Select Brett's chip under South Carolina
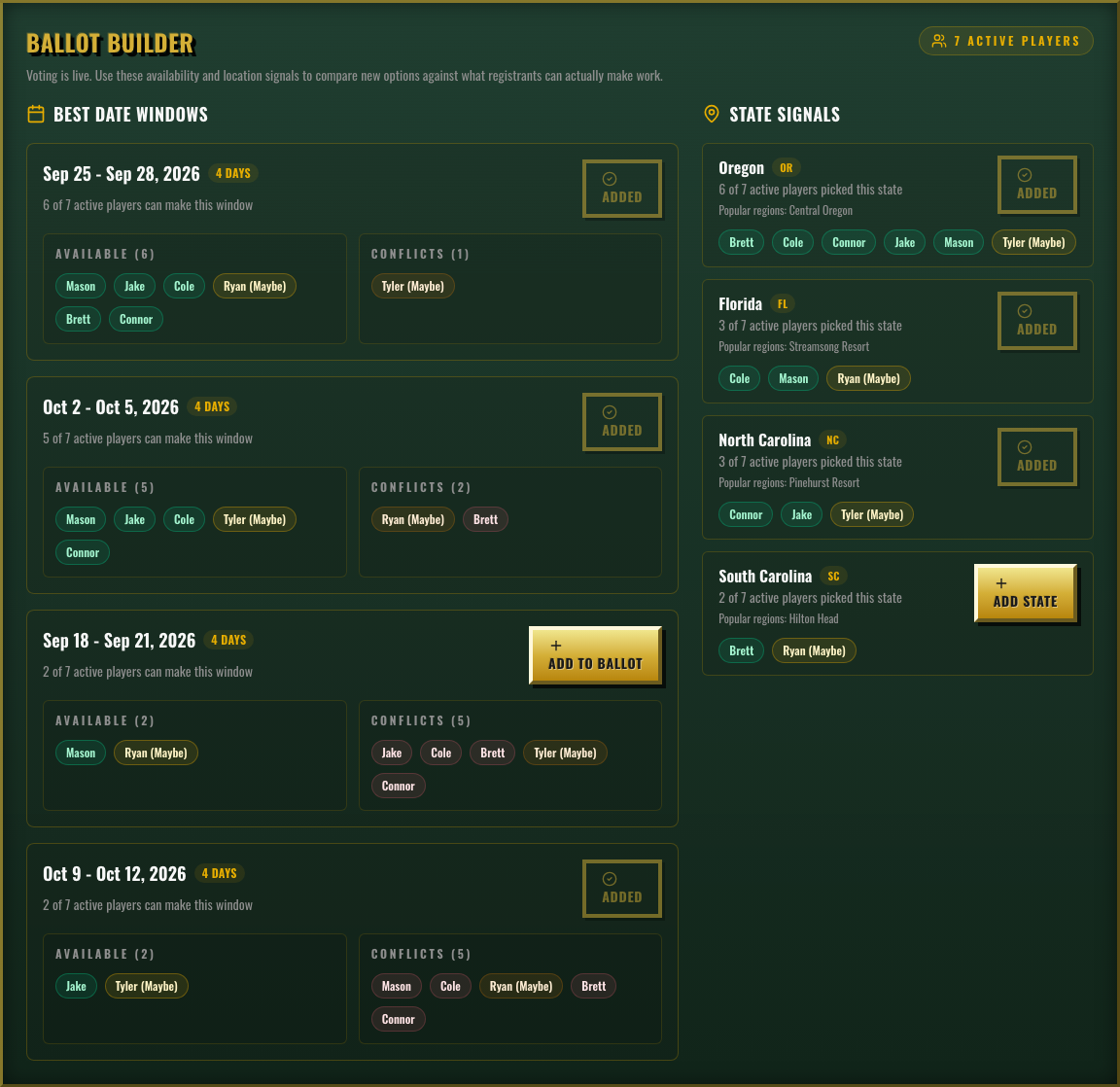 pos(741,650)
